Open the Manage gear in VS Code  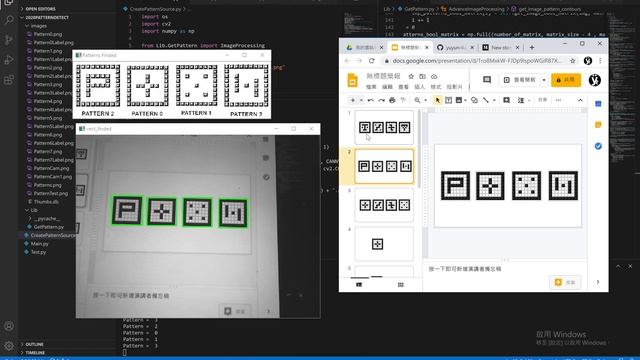click(x=9, y=346)
